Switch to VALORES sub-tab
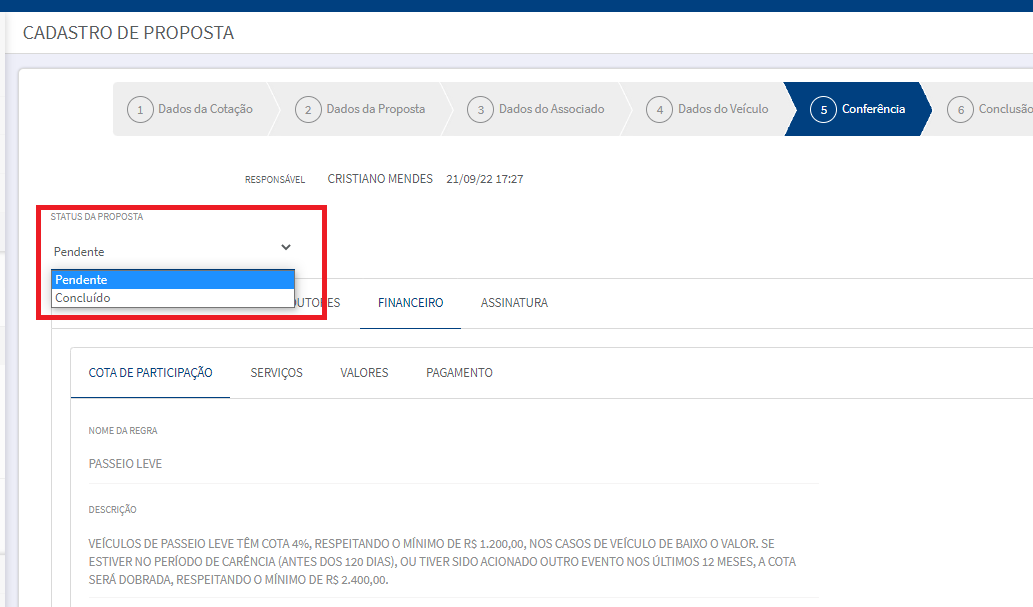 [x=364, y=373]
